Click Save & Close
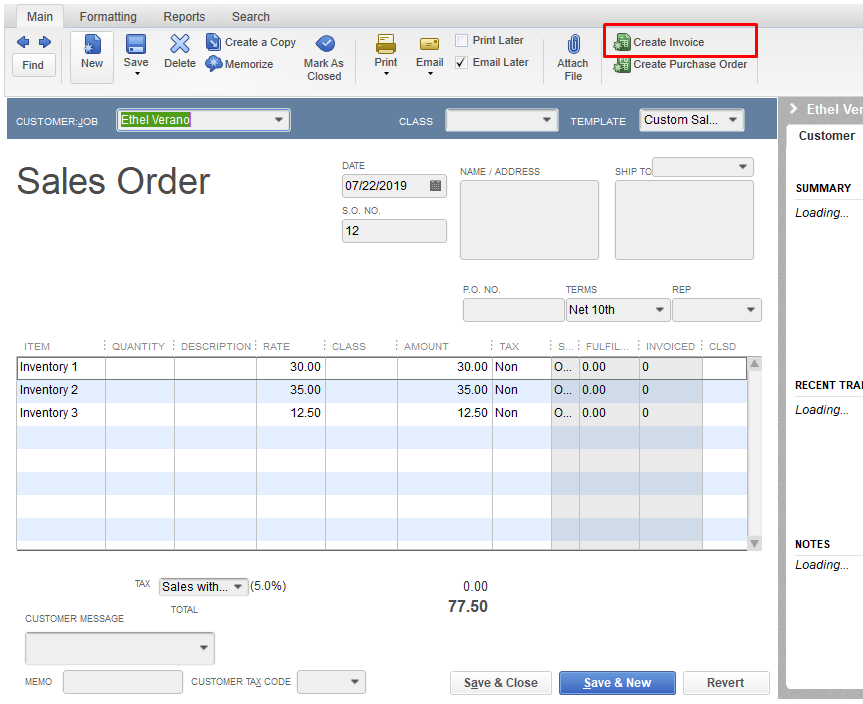Image resolution: width=863 pixels, height=704 pixels. pyautogui.click(x=501, y=683)
